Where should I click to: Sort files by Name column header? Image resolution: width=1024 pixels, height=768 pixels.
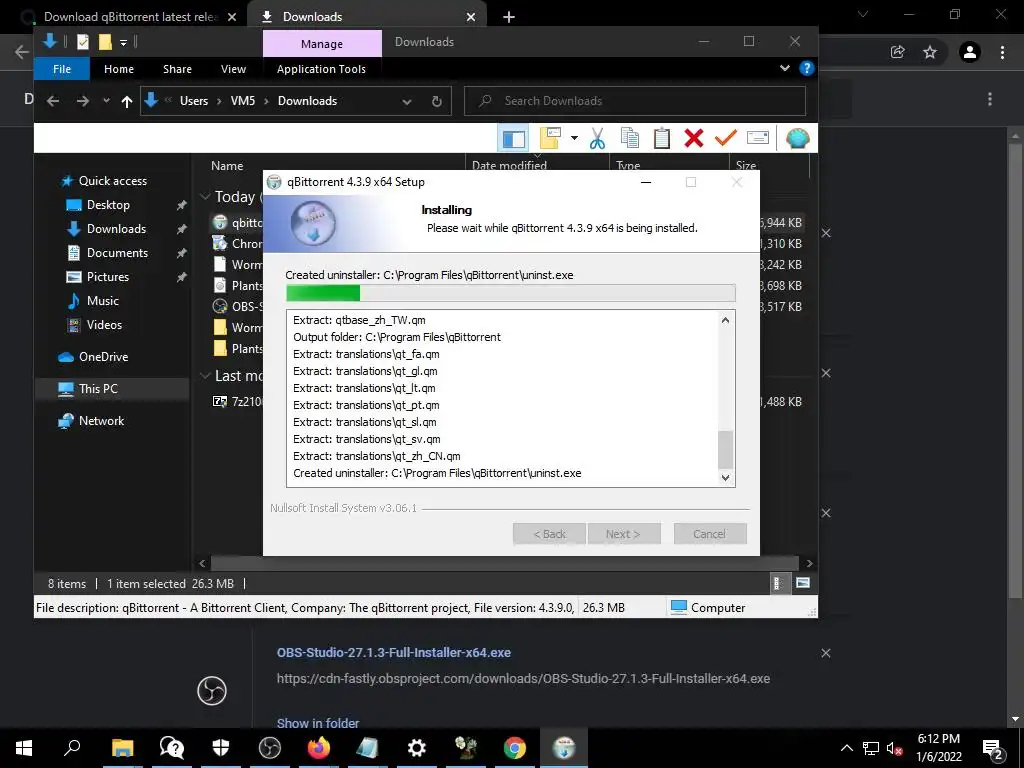click(227, 166)
